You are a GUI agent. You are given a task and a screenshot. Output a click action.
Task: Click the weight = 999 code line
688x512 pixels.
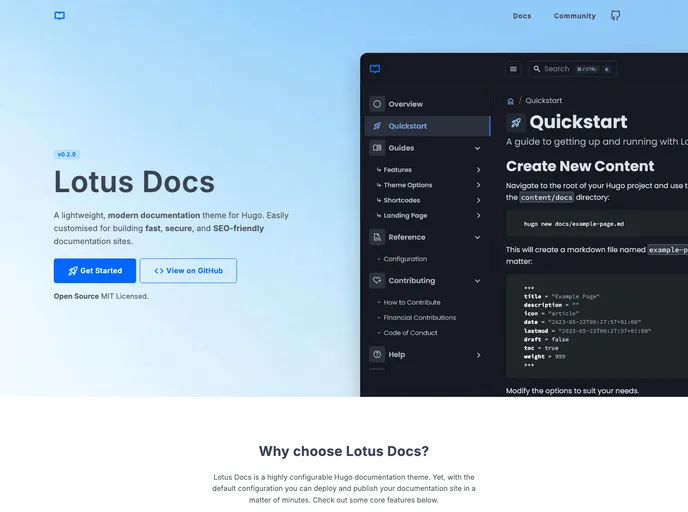point(544,357)
